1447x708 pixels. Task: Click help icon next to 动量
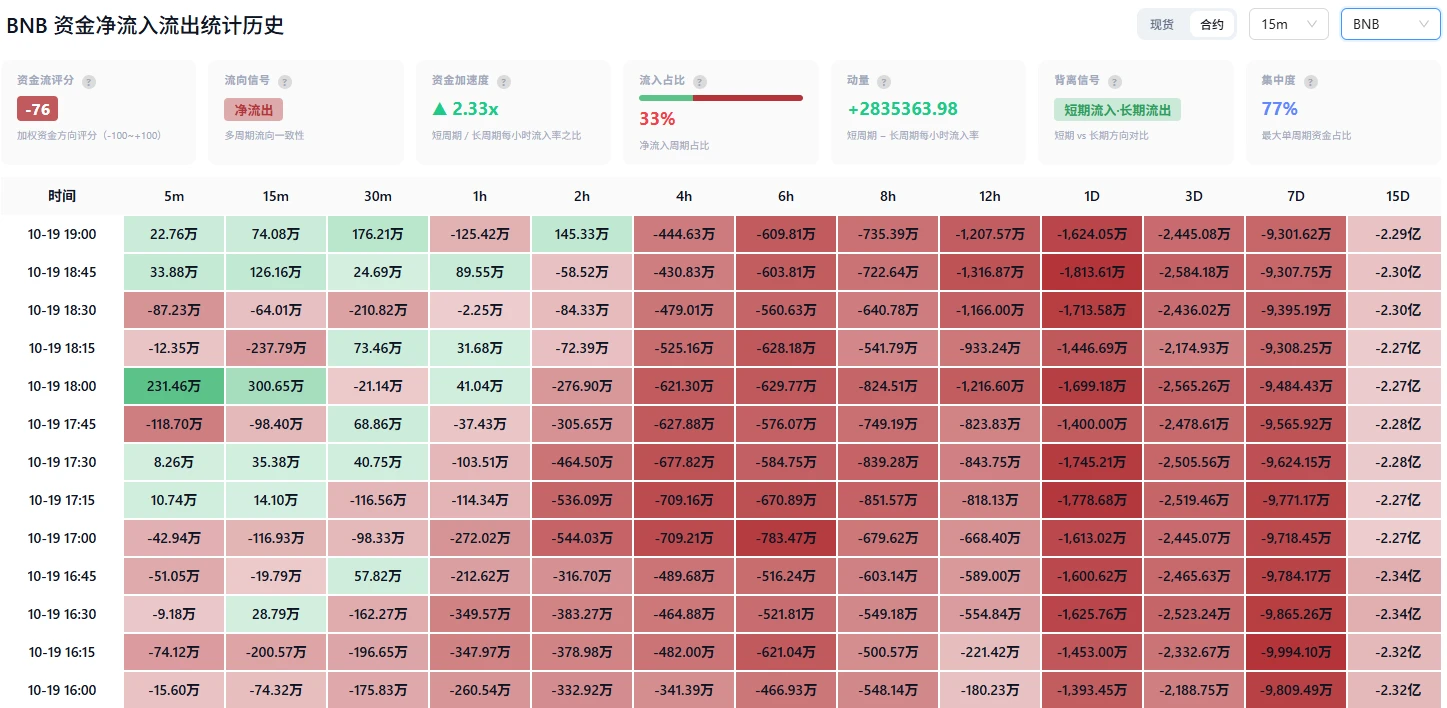pos(884,81)
